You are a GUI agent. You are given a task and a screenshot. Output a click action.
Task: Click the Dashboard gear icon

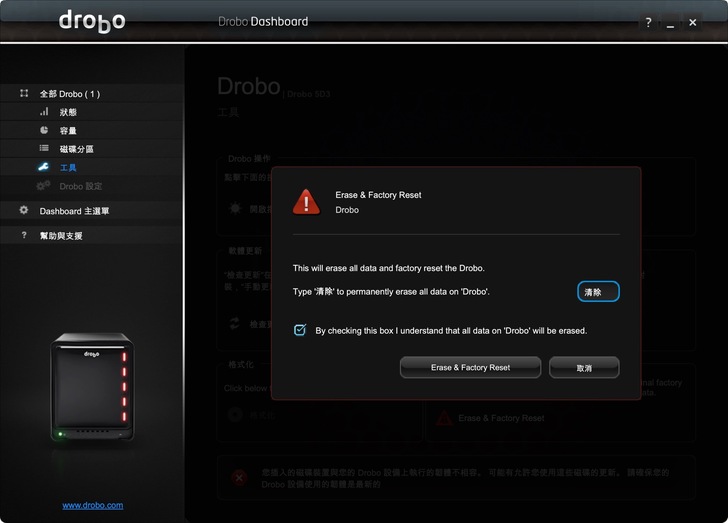[x=24, y=210]
